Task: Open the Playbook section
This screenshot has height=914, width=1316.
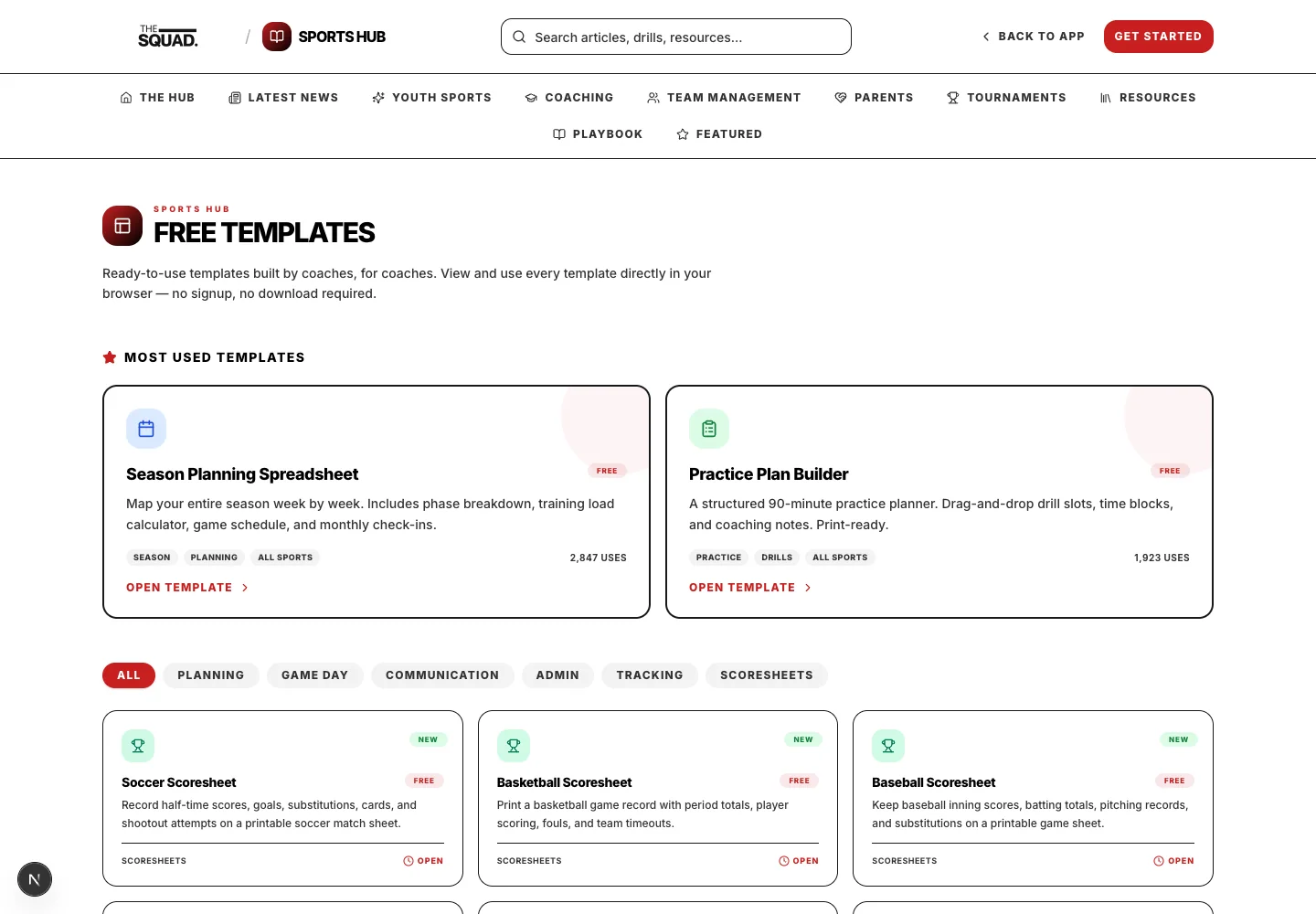Action: 598,134
